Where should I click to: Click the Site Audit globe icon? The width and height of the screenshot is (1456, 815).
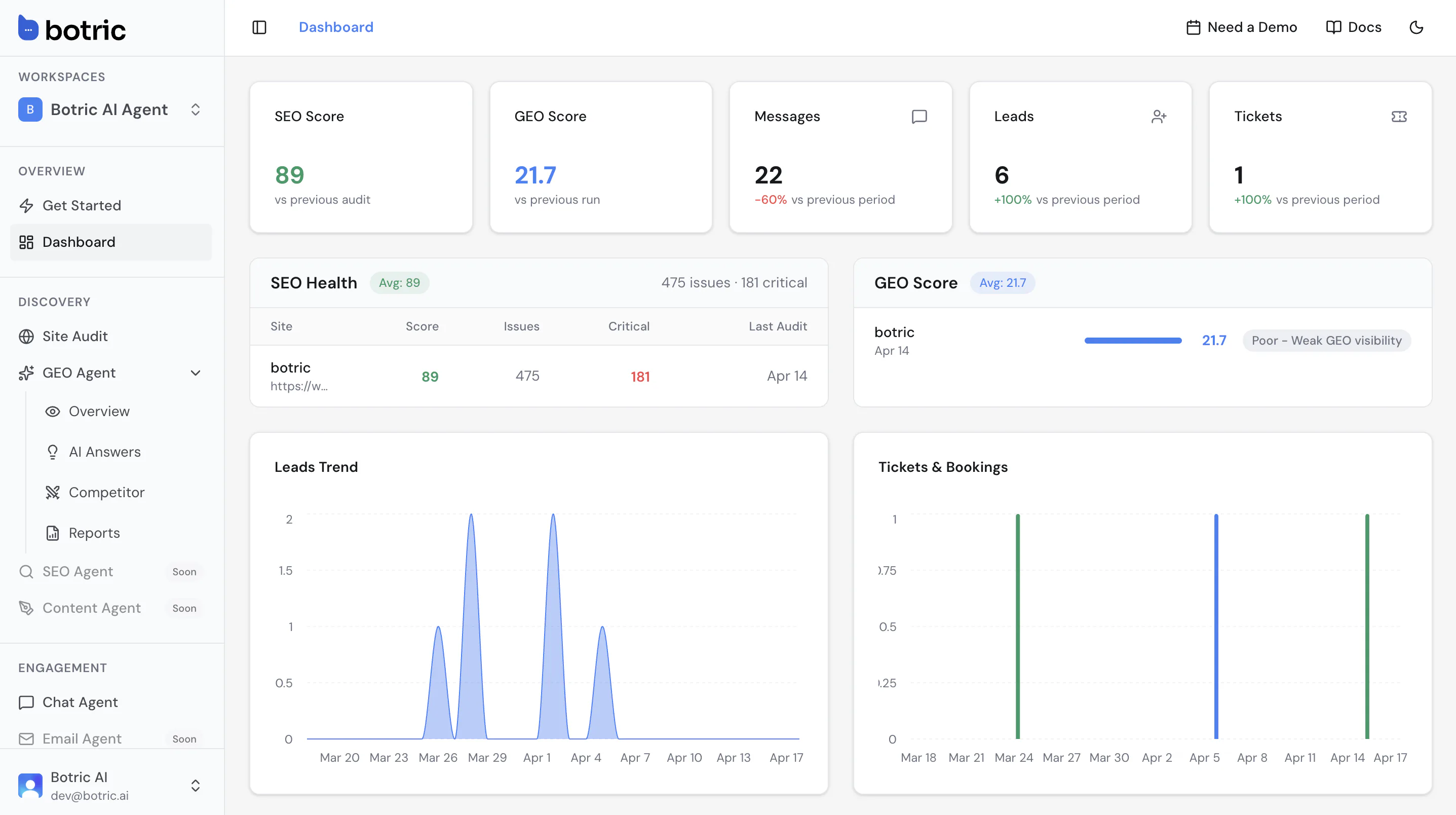pyautogui.click(x=26, y=336)
